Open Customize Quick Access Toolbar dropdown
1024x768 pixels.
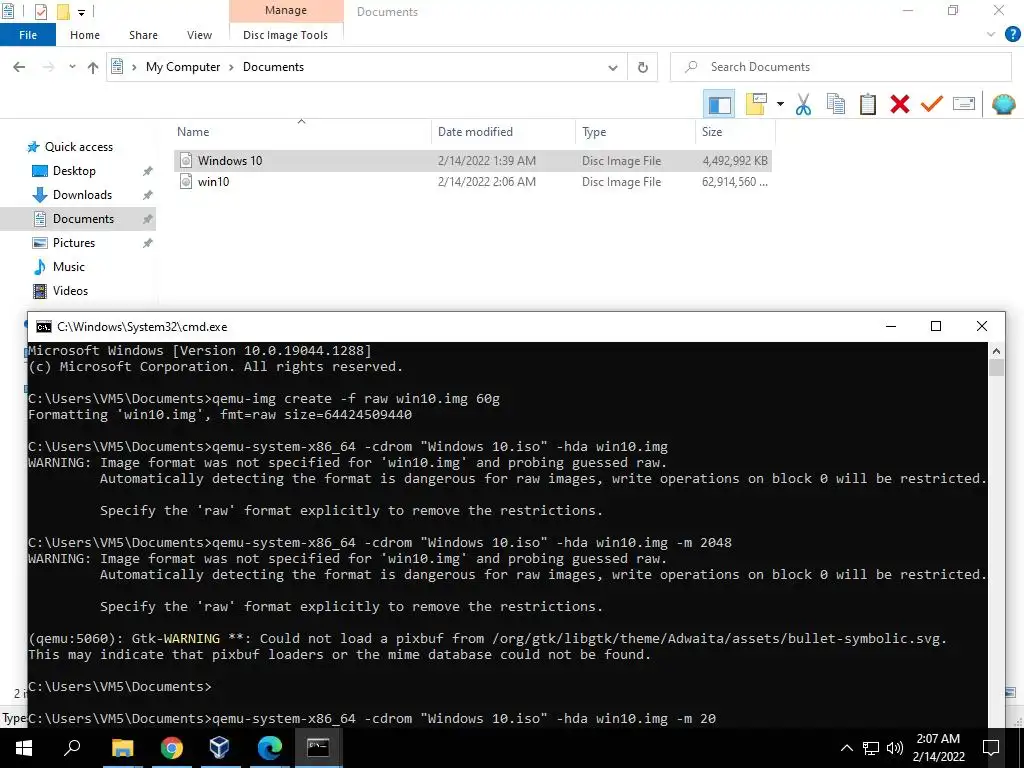coord(82,12)
